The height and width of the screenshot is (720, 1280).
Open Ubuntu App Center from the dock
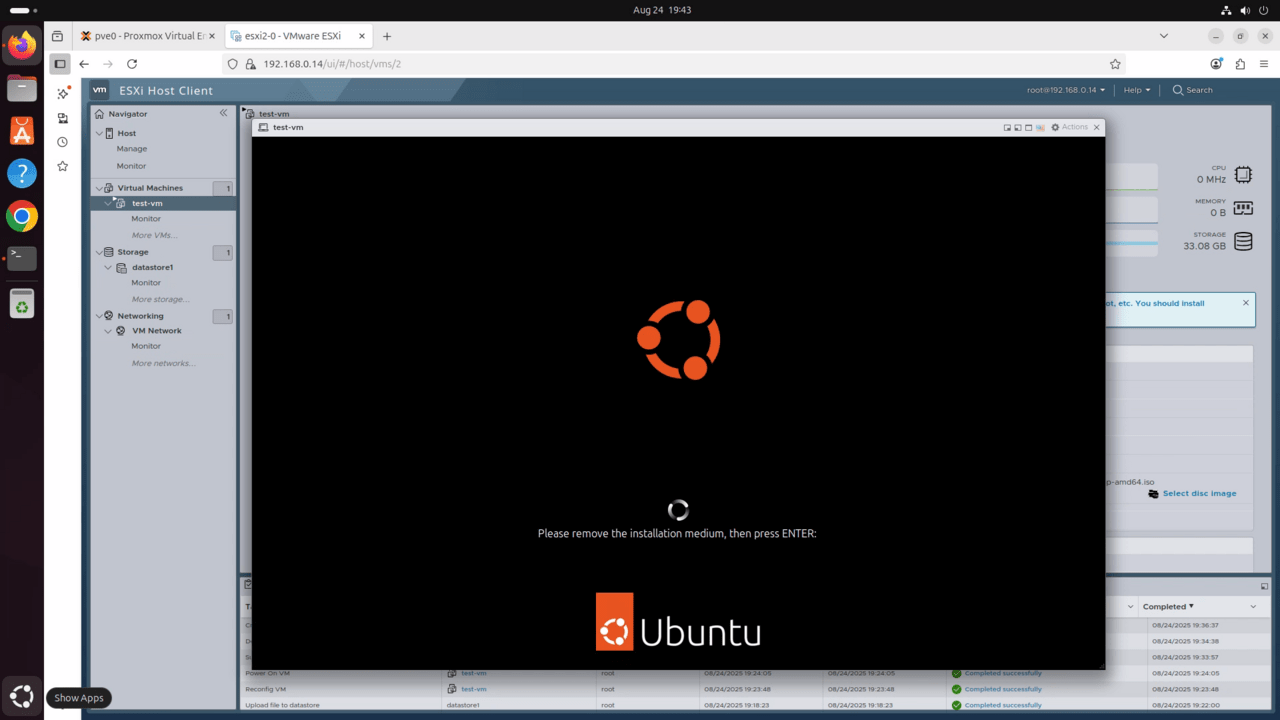point(22,130)
